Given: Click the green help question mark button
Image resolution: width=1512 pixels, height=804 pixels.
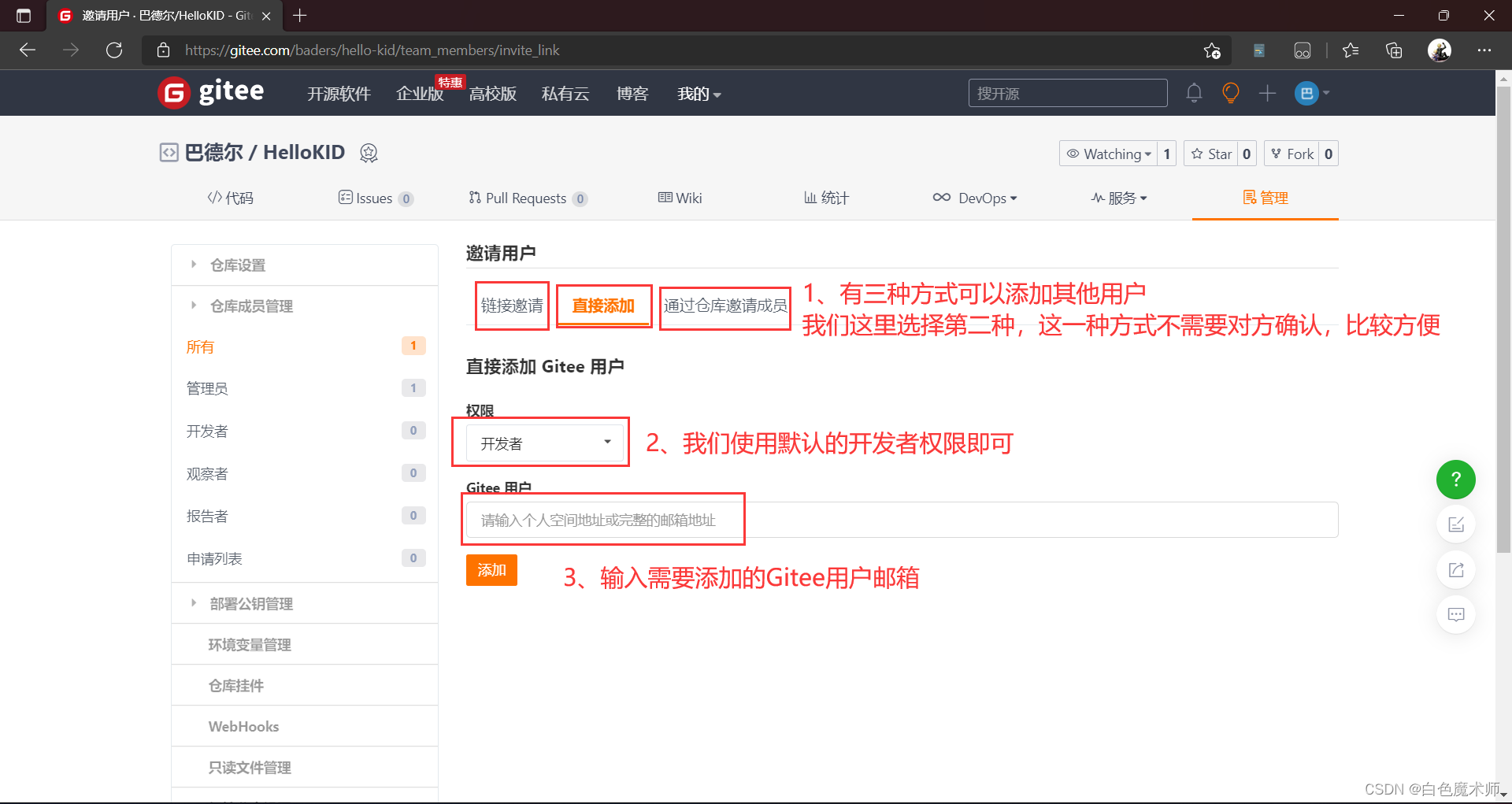Looking at the screenshot, I should point(1456,480).
